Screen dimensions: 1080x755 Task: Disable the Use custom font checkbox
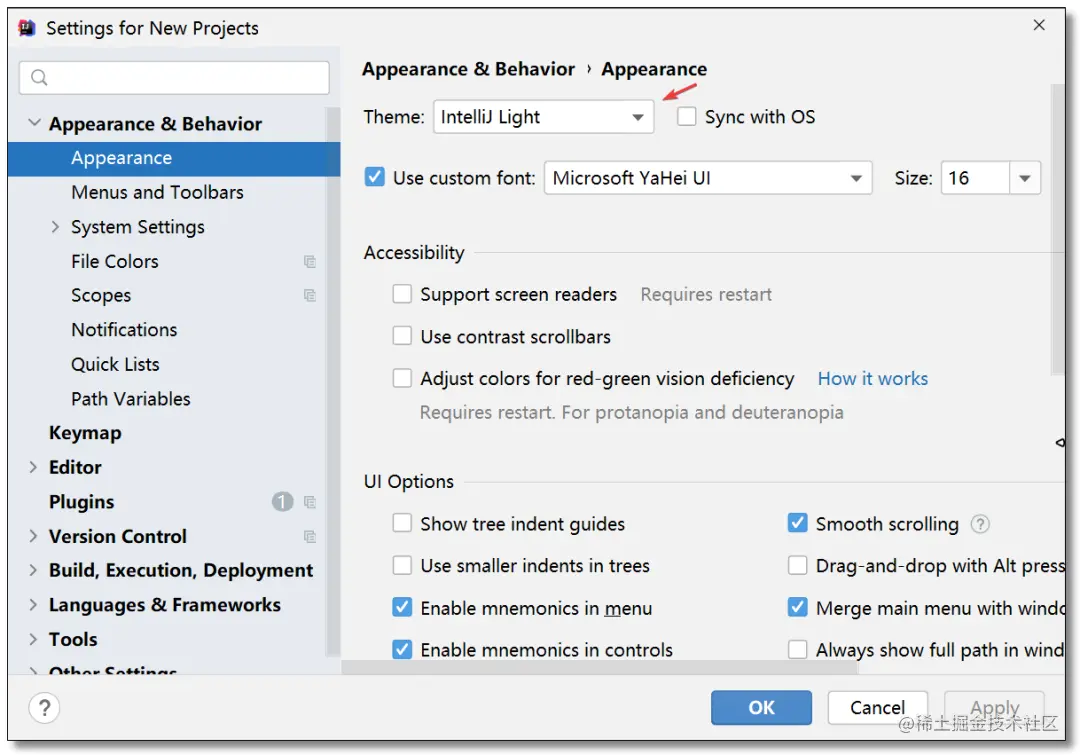coord(375,178)
